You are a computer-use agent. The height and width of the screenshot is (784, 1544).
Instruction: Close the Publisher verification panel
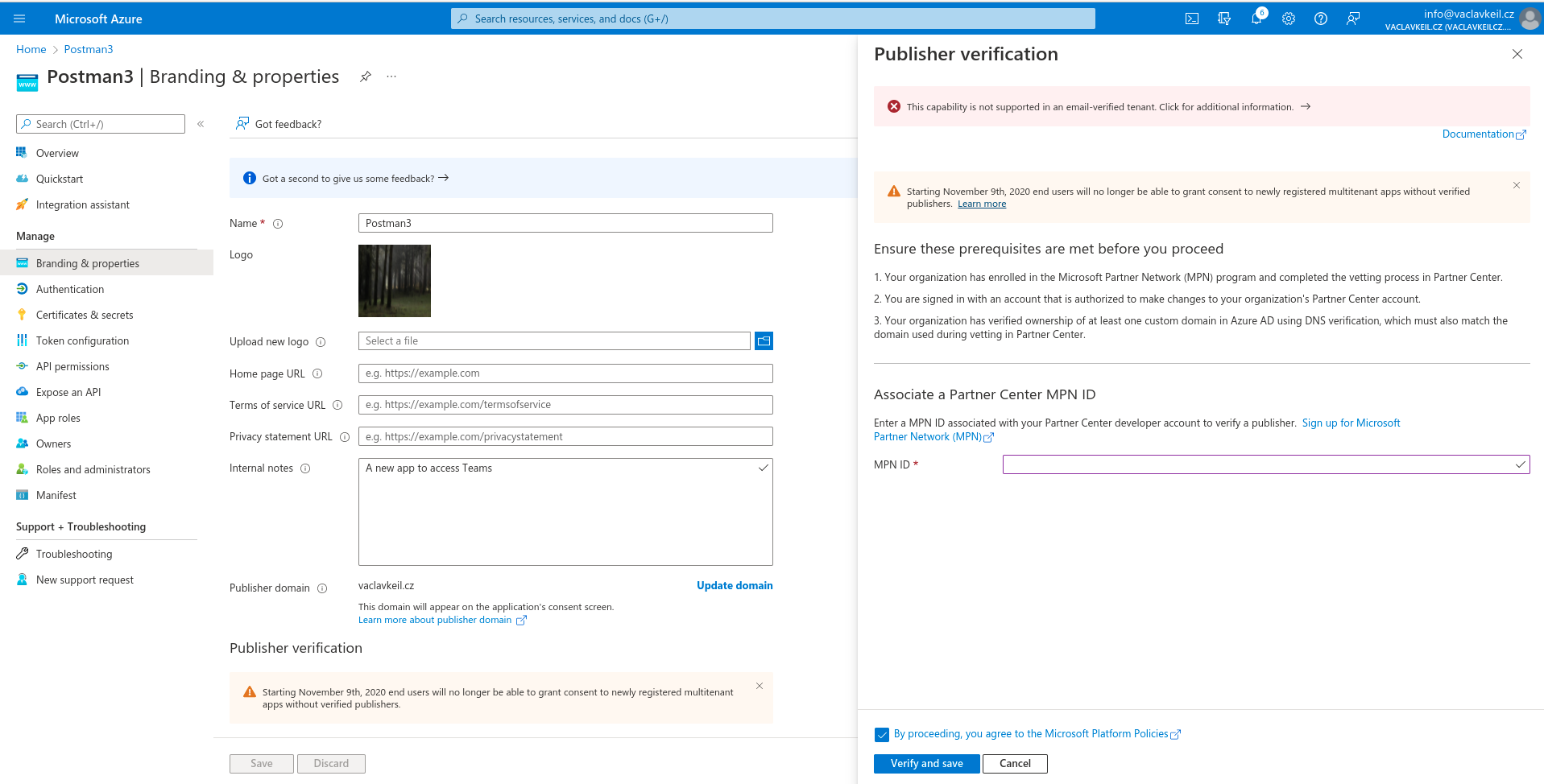[1517, 54]
